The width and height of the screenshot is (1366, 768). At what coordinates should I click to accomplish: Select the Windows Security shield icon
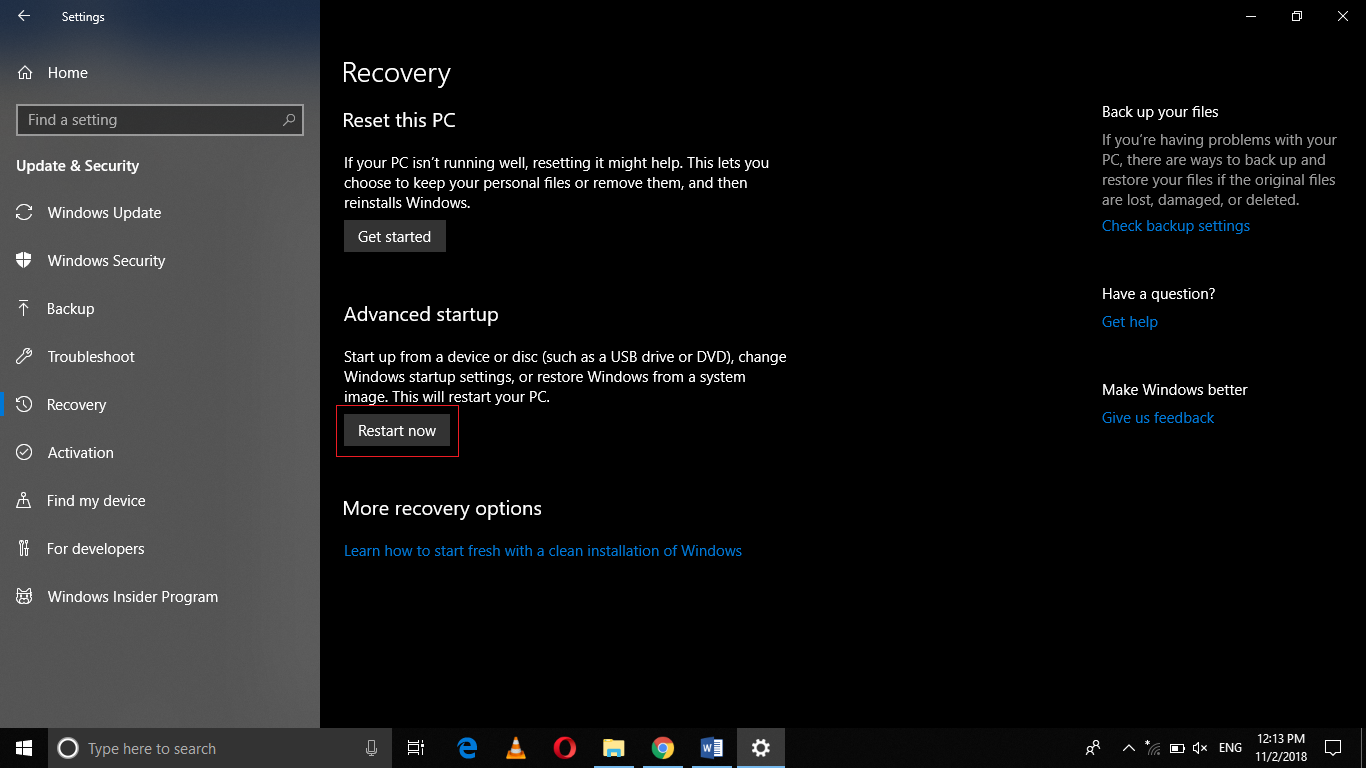pyautogui.click(x=24, y=260)
